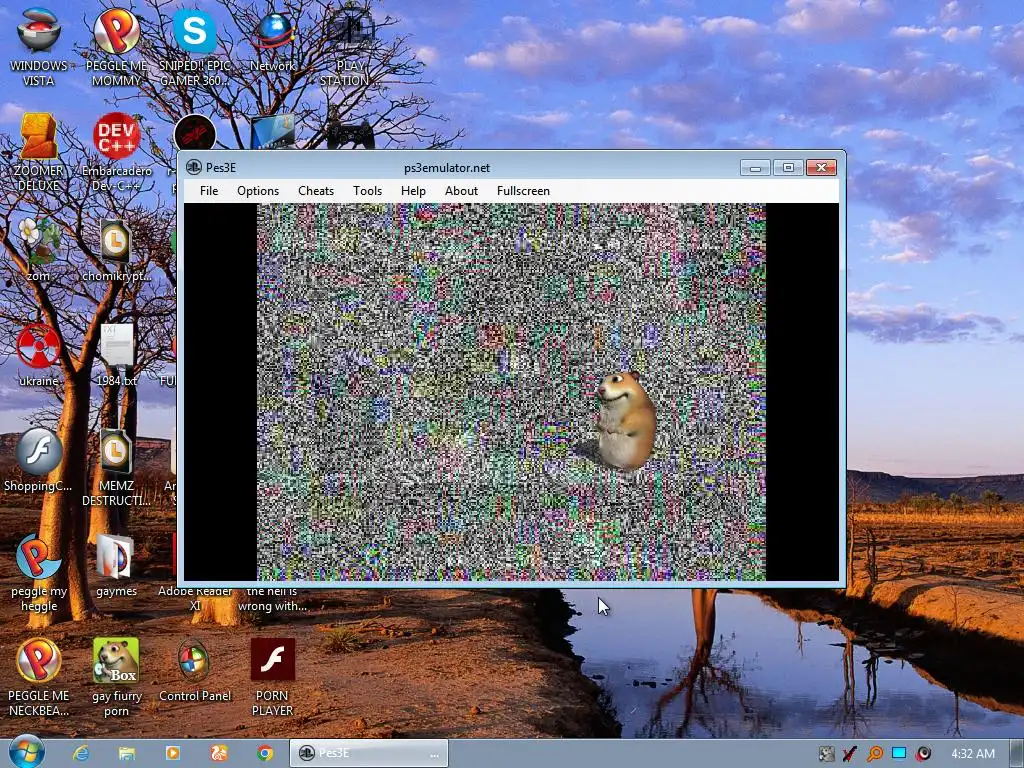Click the Pes3E taskbar button
Image resolution: width=1024 pixels, height=768 pixels.
click(x=369, y=753)
